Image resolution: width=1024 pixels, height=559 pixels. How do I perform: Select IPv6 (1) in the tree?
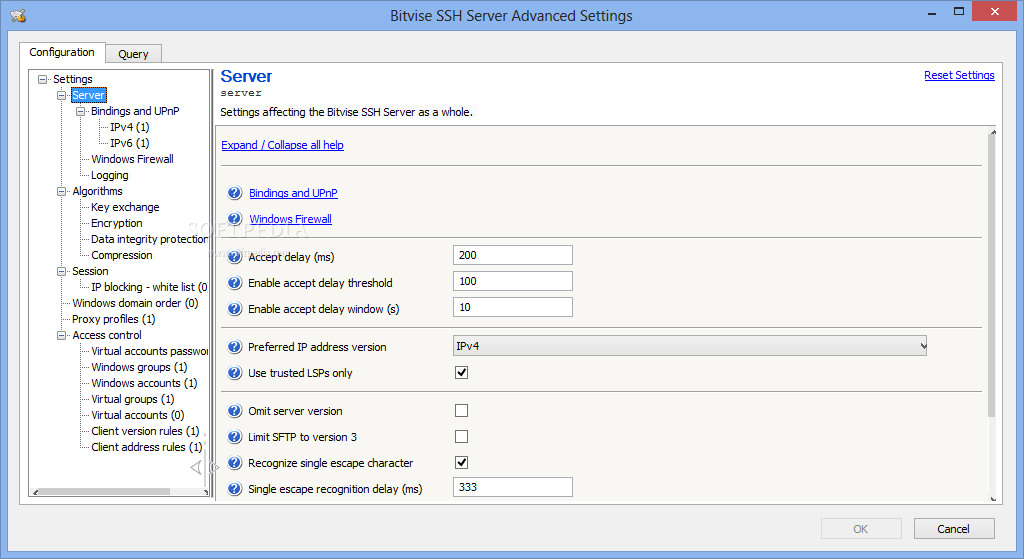(130, 143)
